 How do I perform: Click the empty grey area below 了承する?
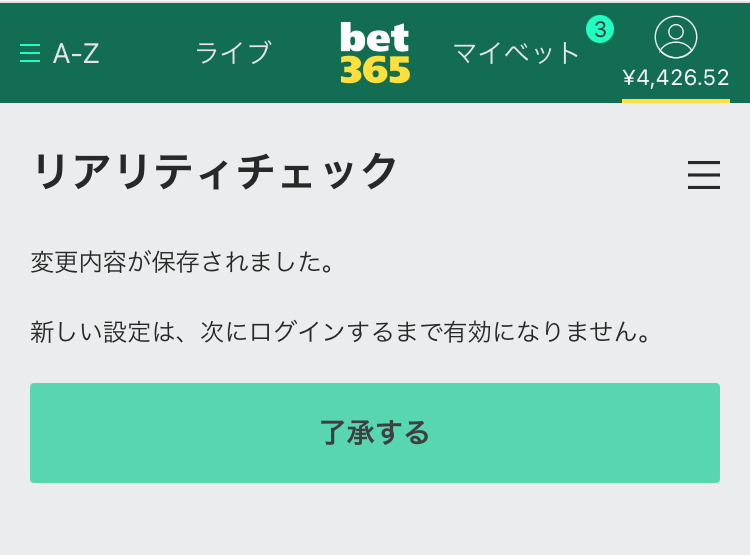[x=375, y=519]
